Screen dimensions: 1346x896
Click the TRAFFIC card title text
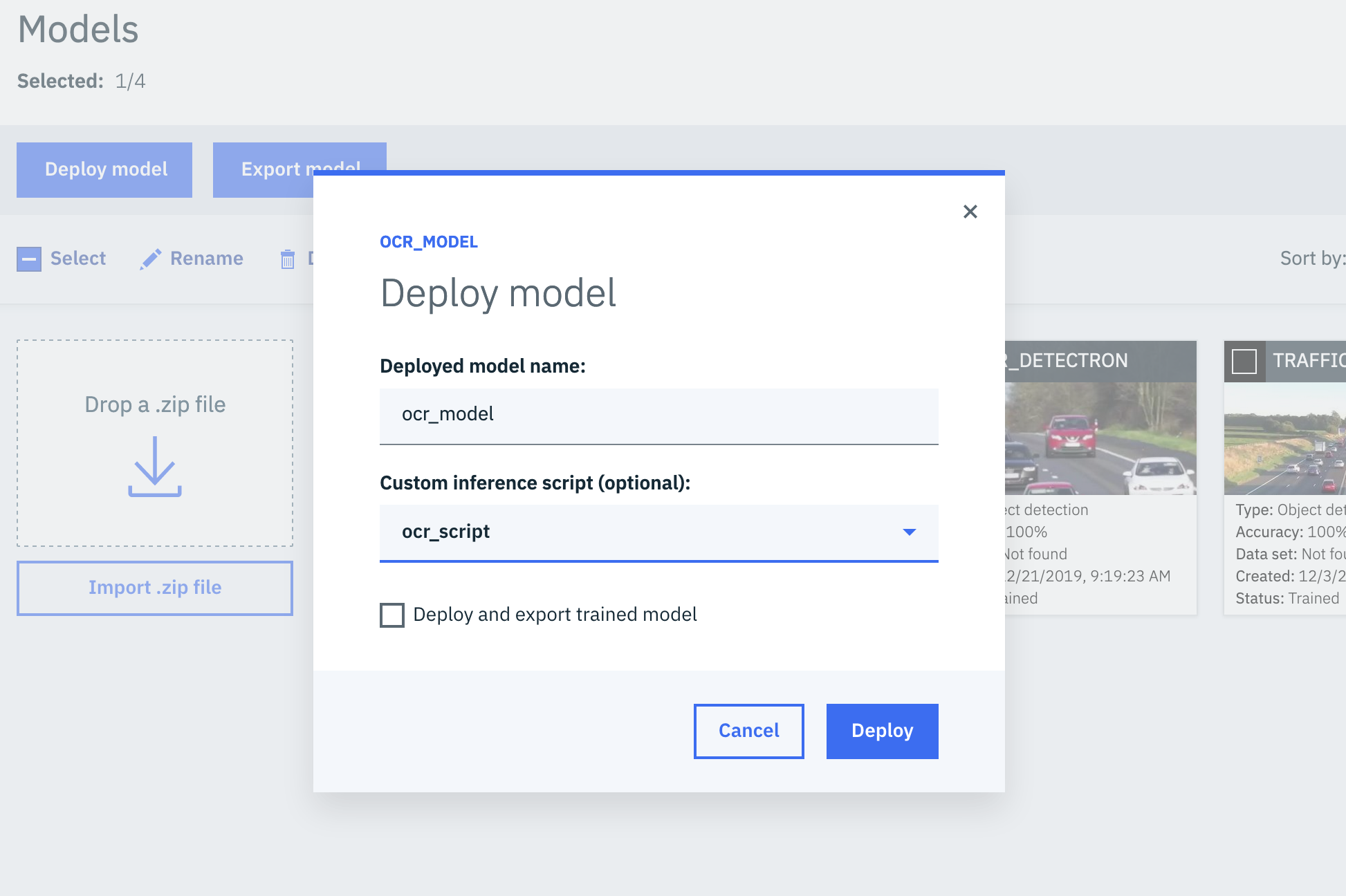pyautogui.click(x=1309, y=361)
